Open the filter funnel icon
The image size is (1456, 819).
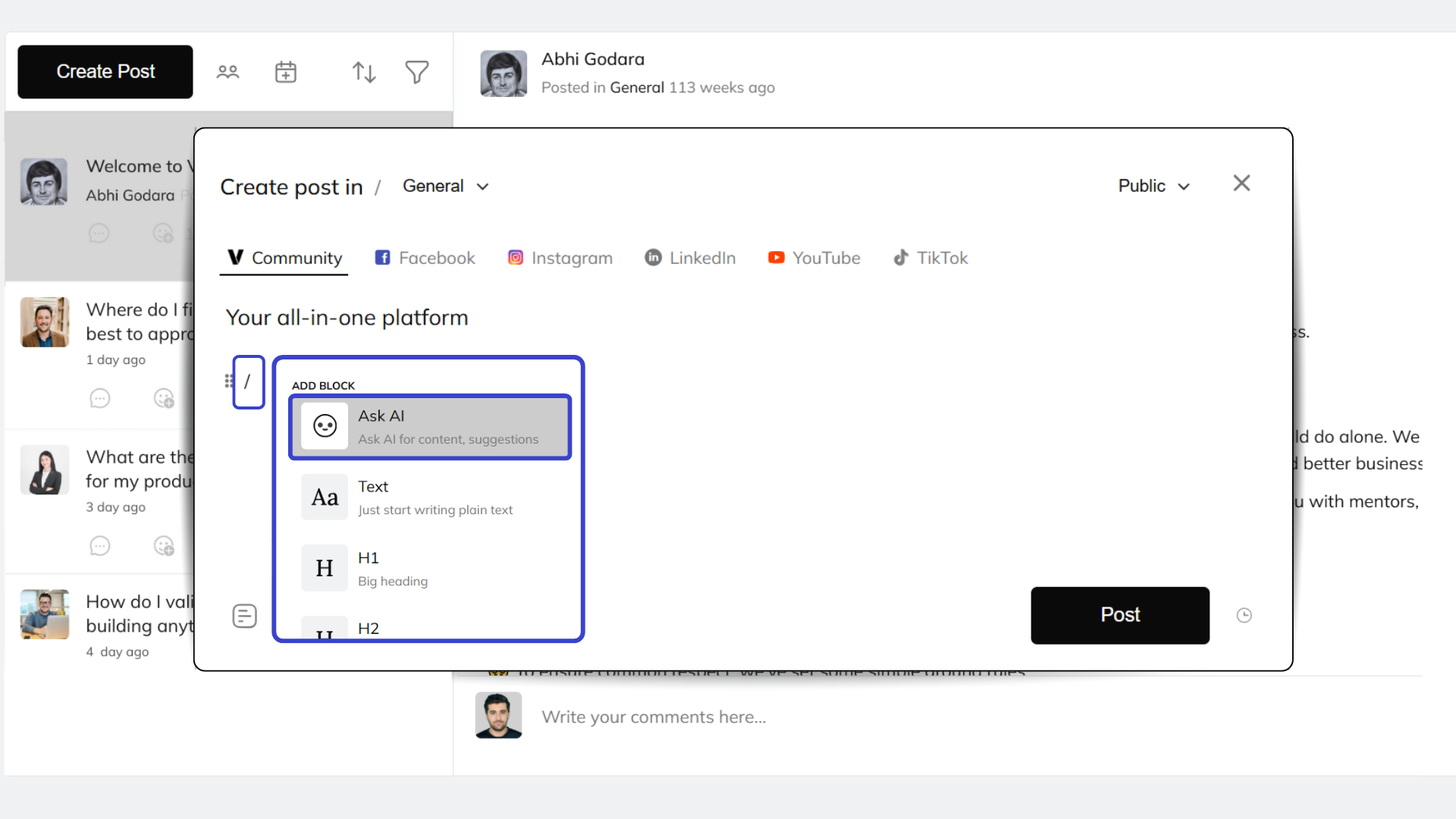[416, 71]
